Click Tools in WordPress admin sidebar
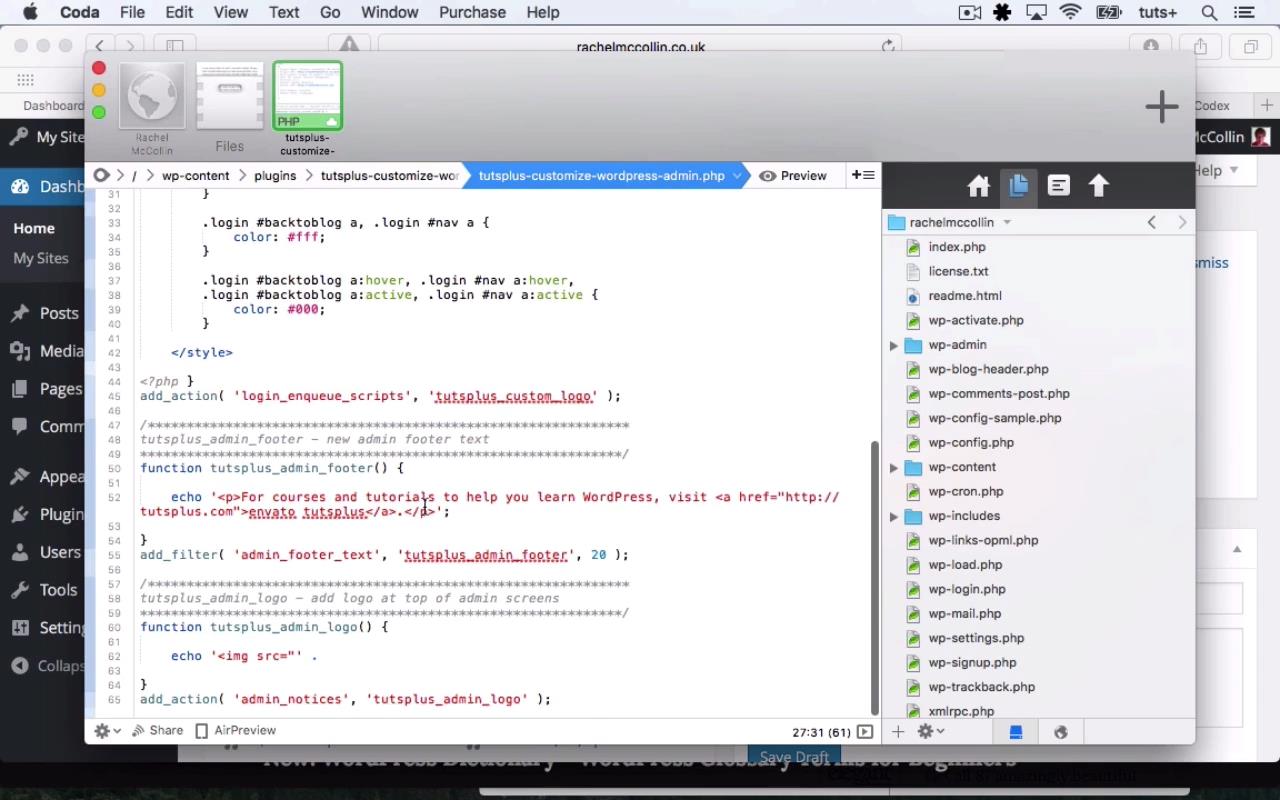 click(x=58, y=590)
